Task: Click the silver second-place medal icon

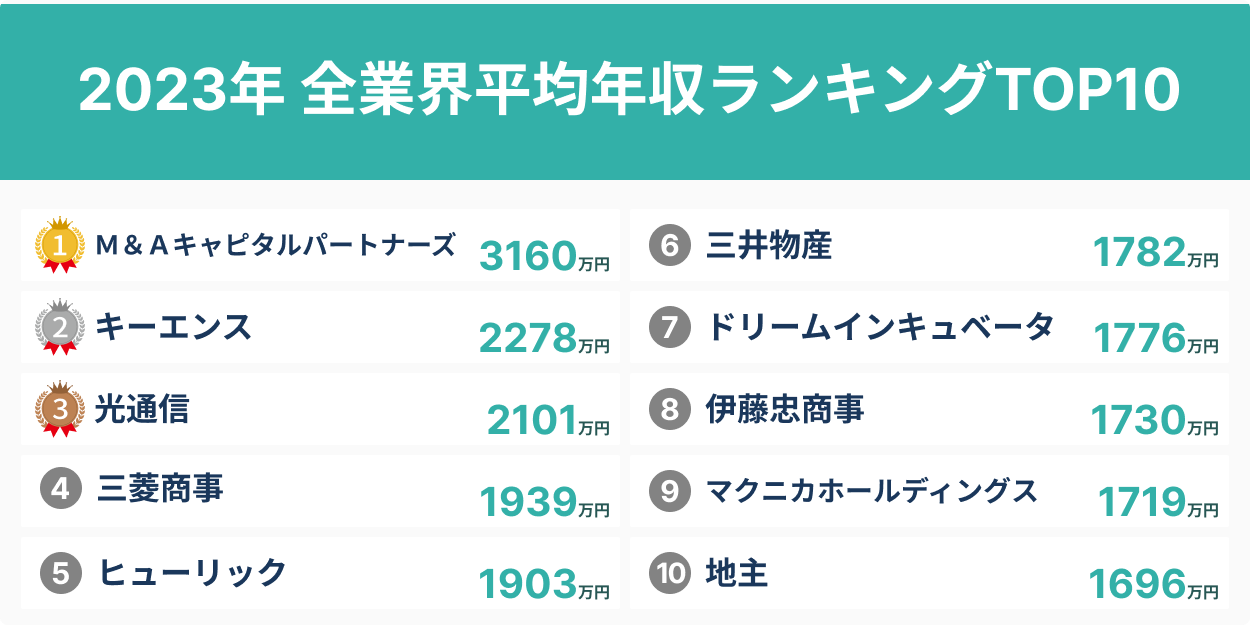Action: pyautogui.click(x=59, y=327)
